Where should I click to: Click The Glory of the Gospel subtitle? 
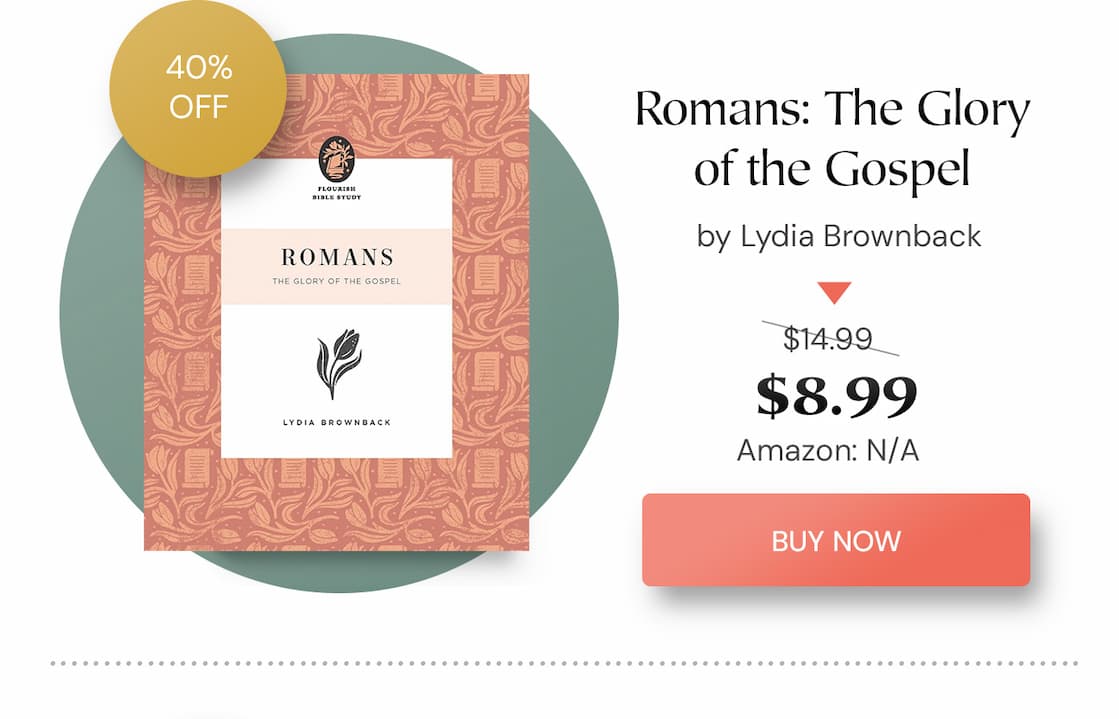(x=337, y=283)
